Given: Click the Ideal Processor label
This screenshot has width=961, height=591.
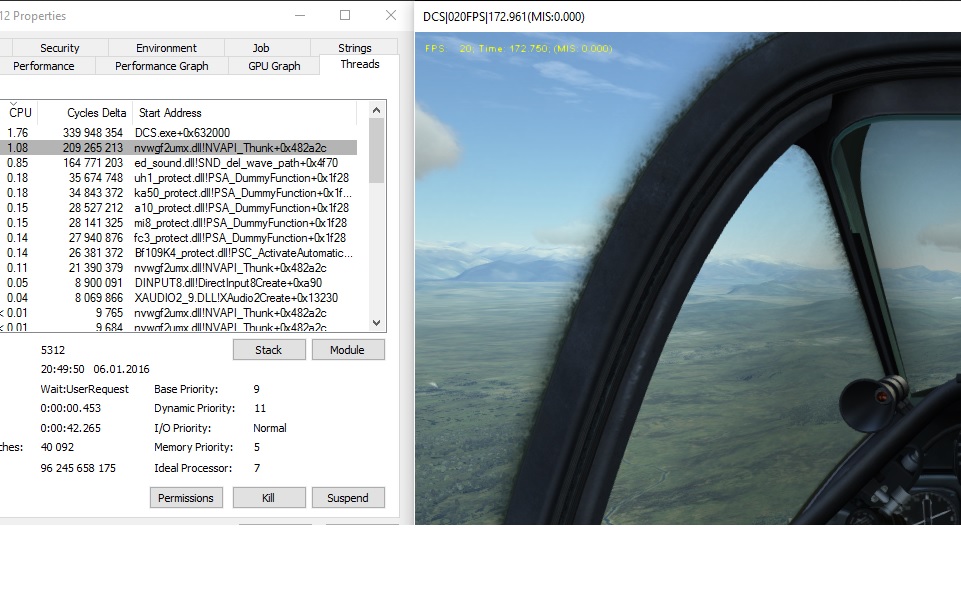Looking at the screenshot, I should pyautogui.click(x=193, y=468).
